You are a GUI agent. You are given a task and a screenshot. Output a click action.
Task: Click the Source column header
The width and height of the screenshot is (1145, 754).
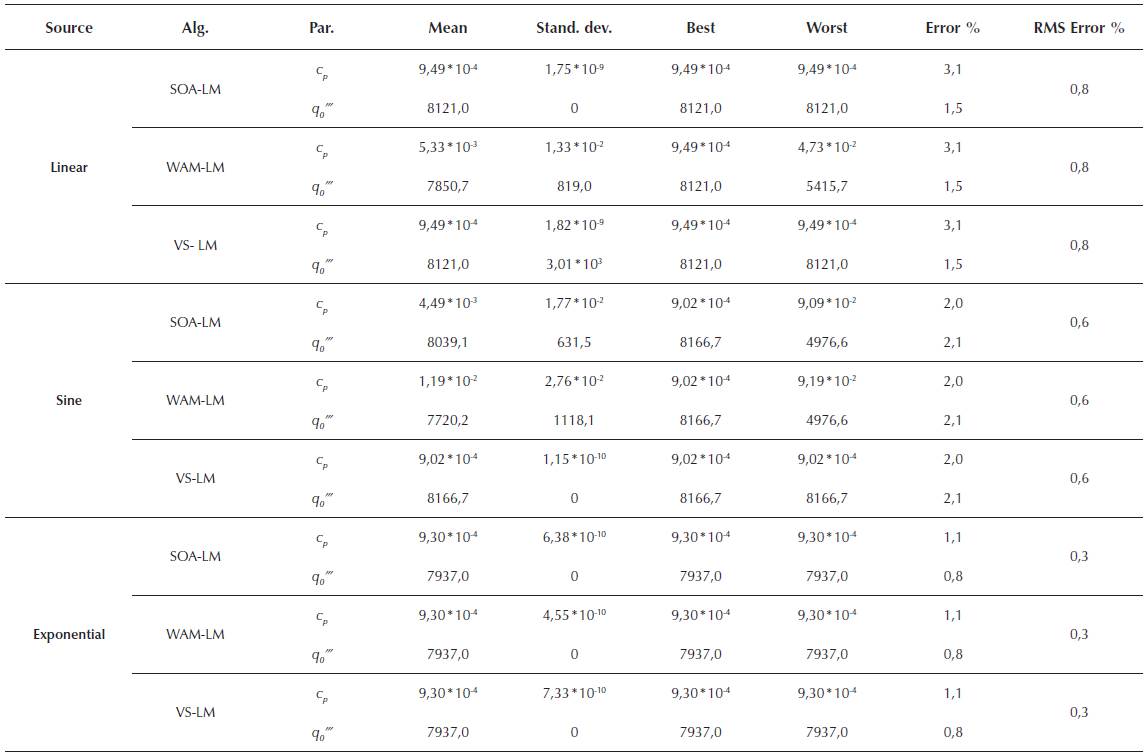tap(69, 28)
